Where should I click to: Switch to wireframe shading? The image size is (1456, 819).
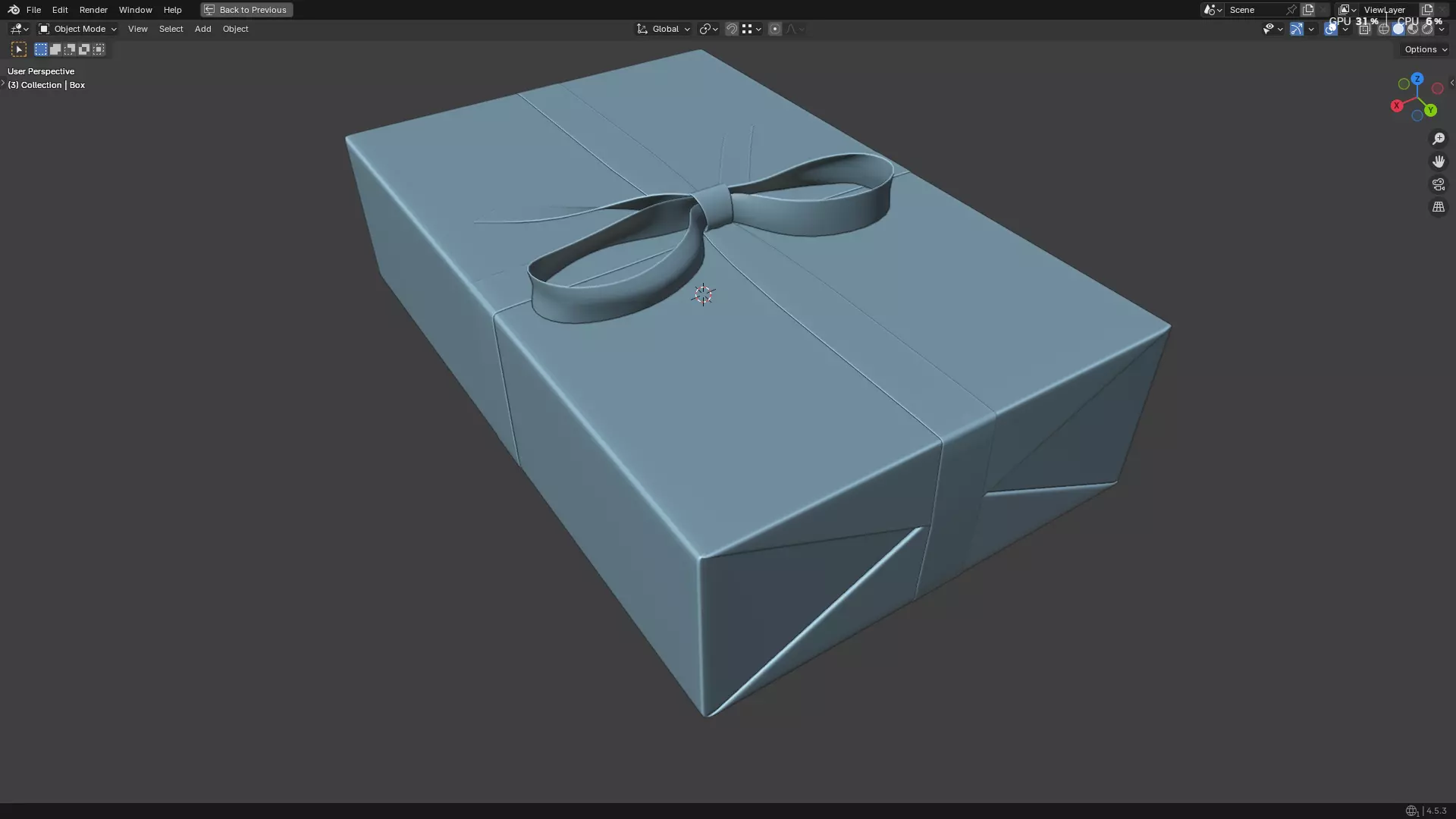tap(1384, 29)
